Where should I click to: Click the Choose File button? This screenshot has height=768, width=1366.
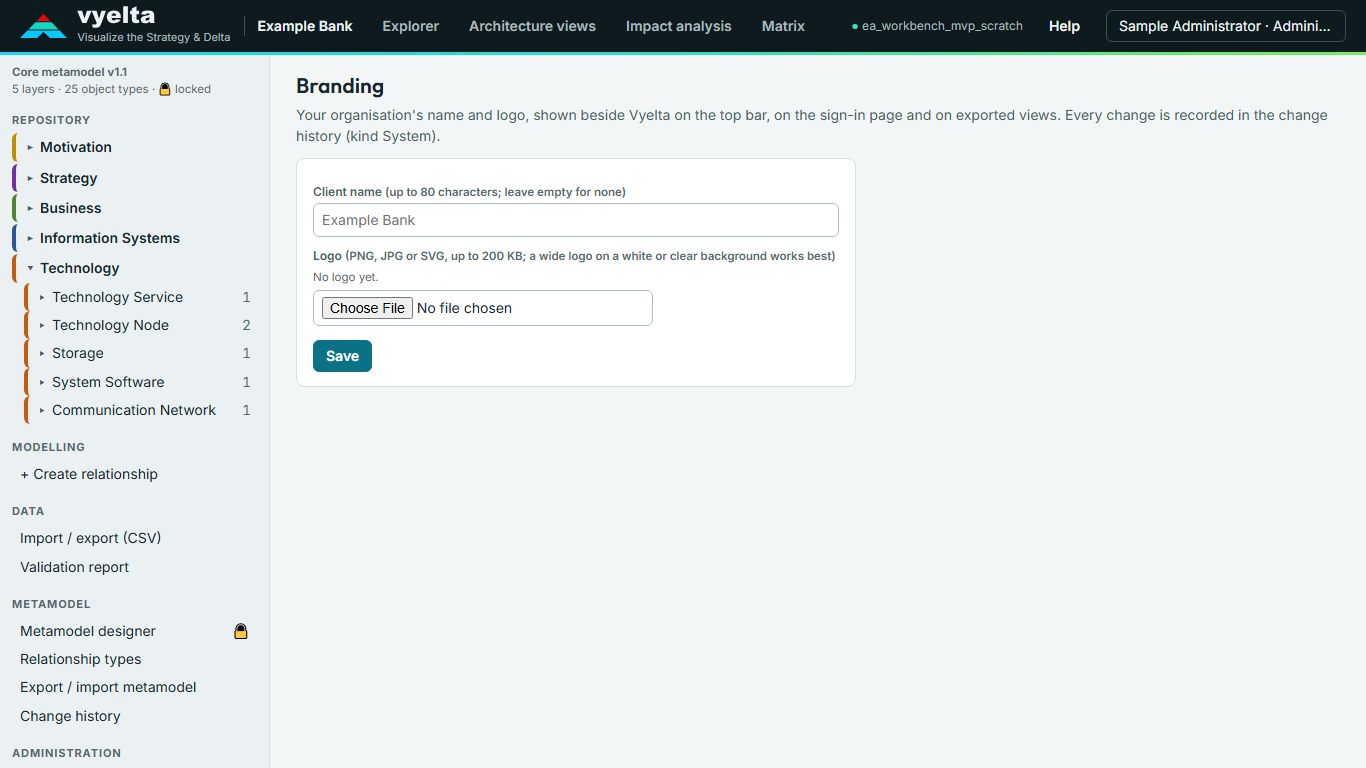[367, 308]
